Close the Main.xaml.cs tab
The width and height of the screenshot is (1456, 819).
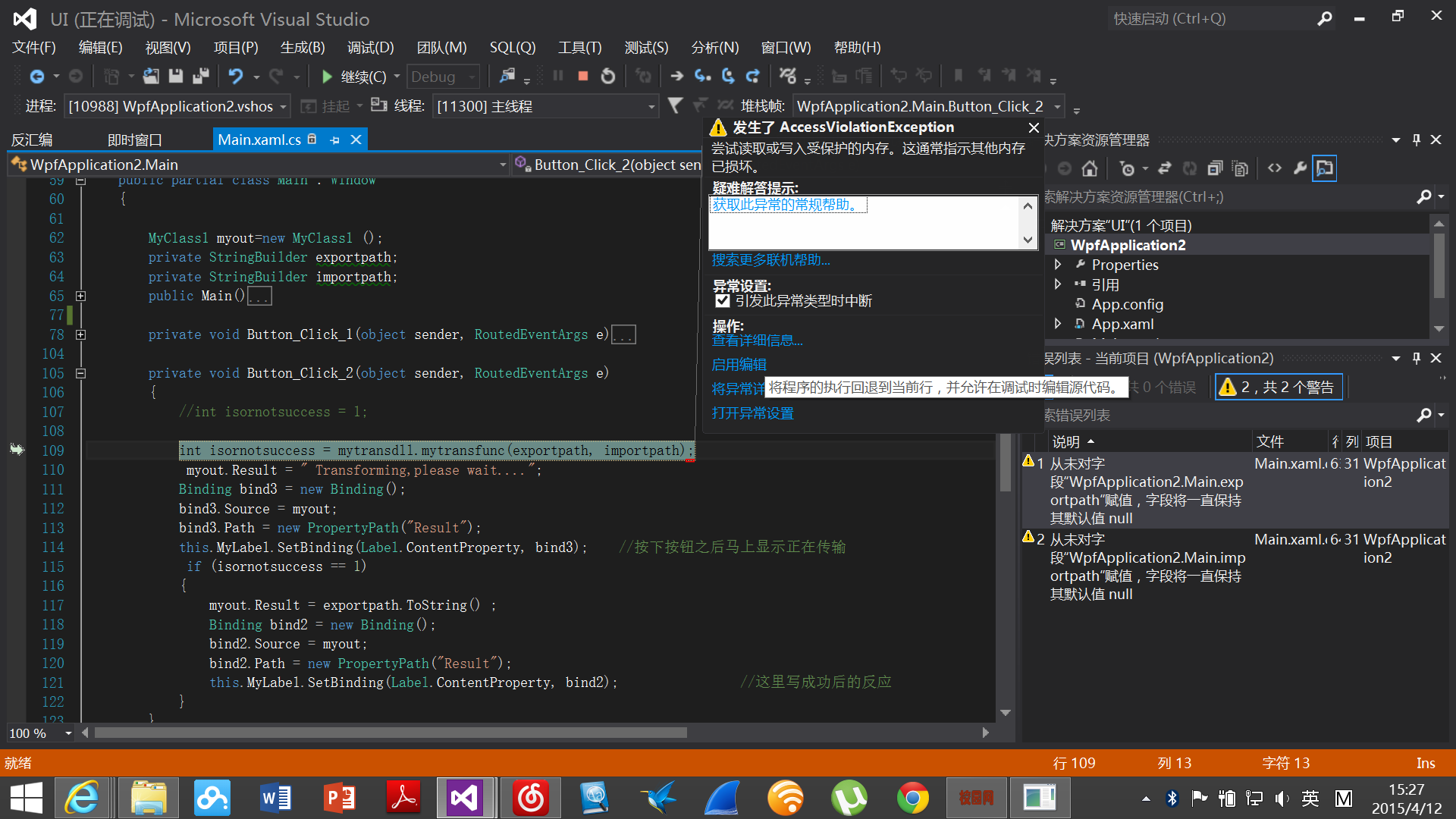355,140
